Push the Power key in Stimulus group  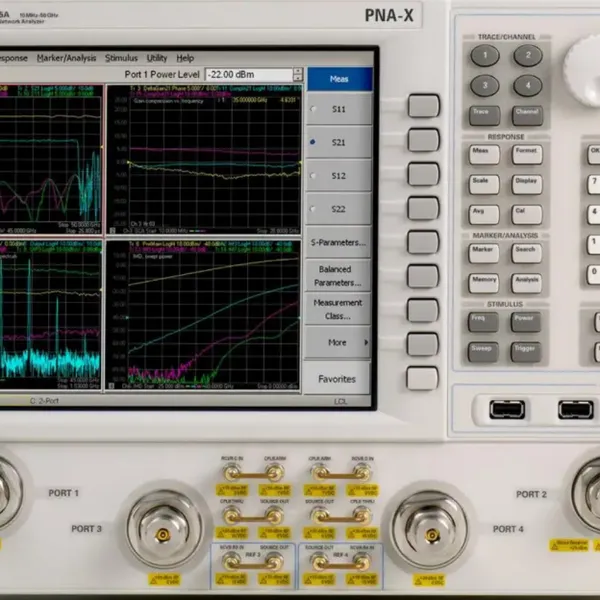click(x=526, y=322)
